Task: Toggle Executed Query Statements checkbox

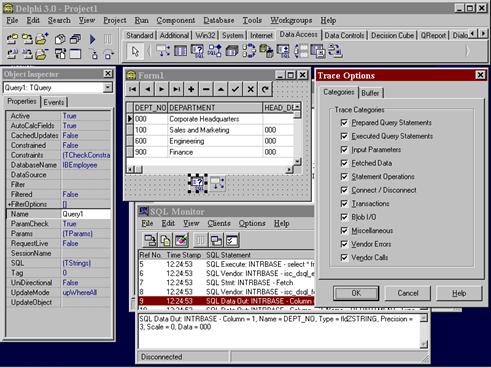Action: [x=344, y=136]
